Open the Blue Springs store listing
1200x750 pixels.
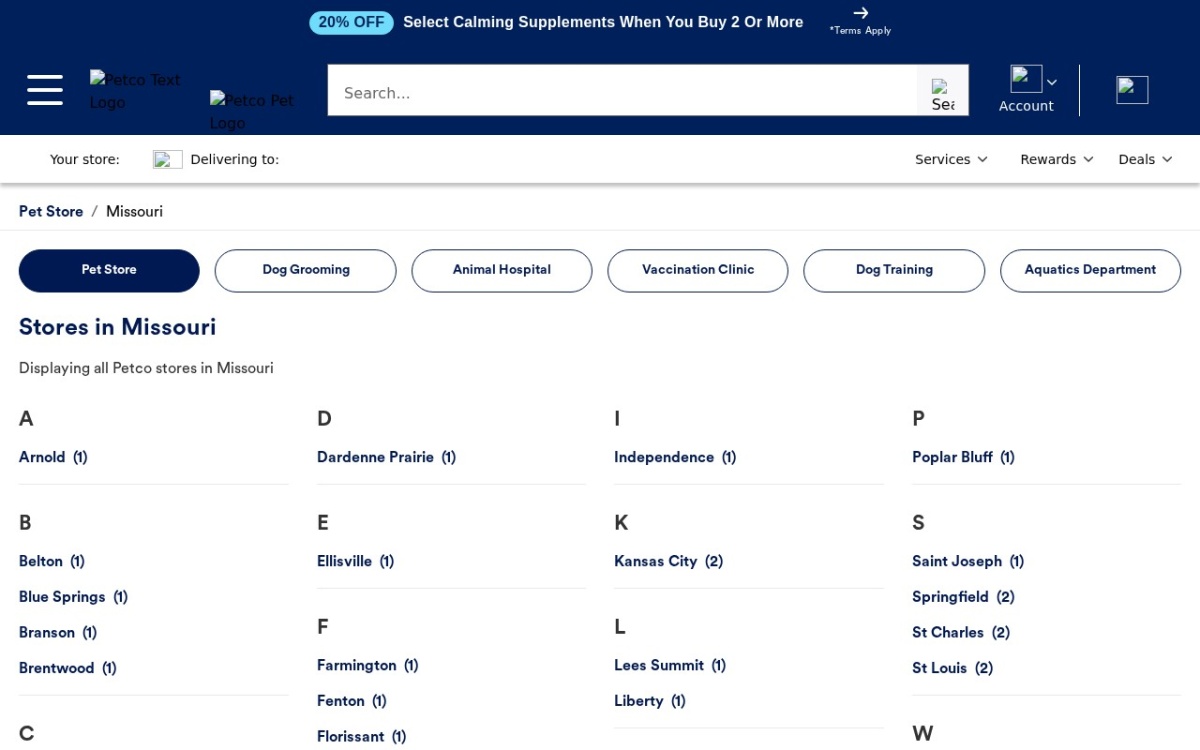coord(73,597)
